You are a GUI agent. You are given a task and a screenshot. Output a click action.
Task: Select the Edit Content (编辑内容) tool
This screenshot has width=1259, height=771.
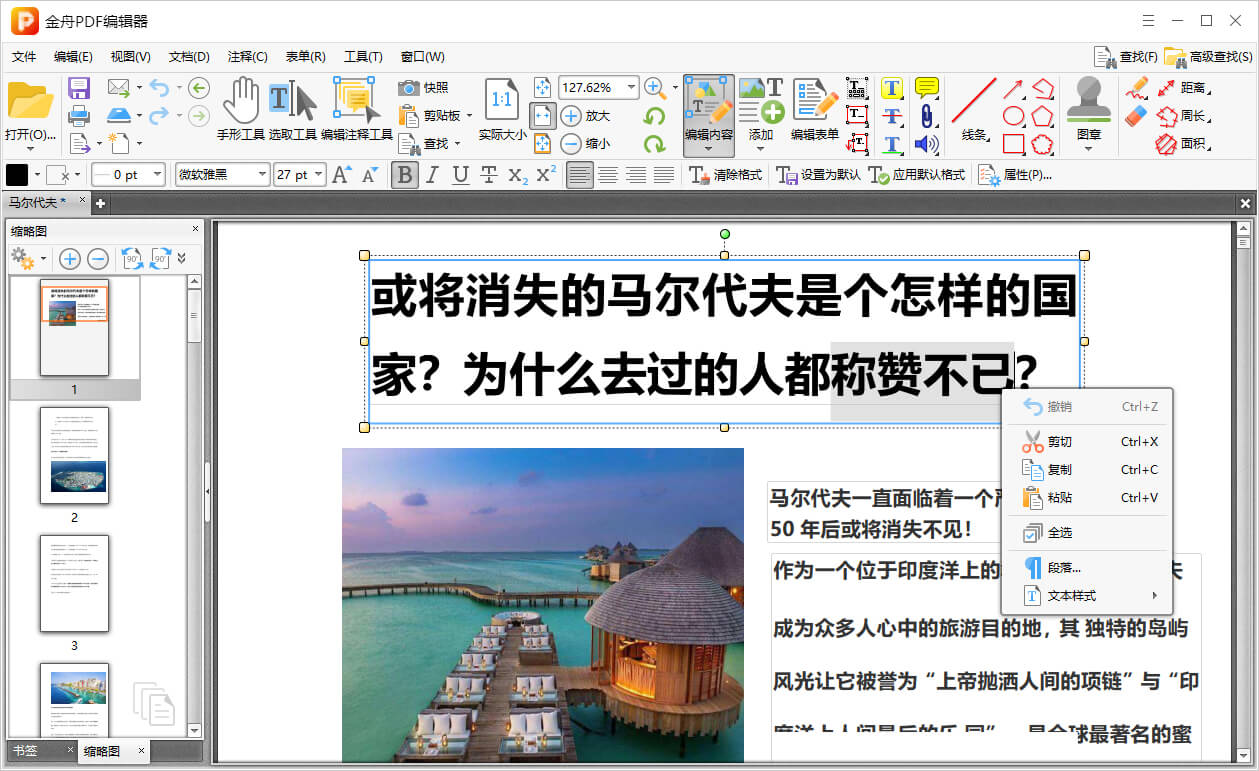coord(708,106)
